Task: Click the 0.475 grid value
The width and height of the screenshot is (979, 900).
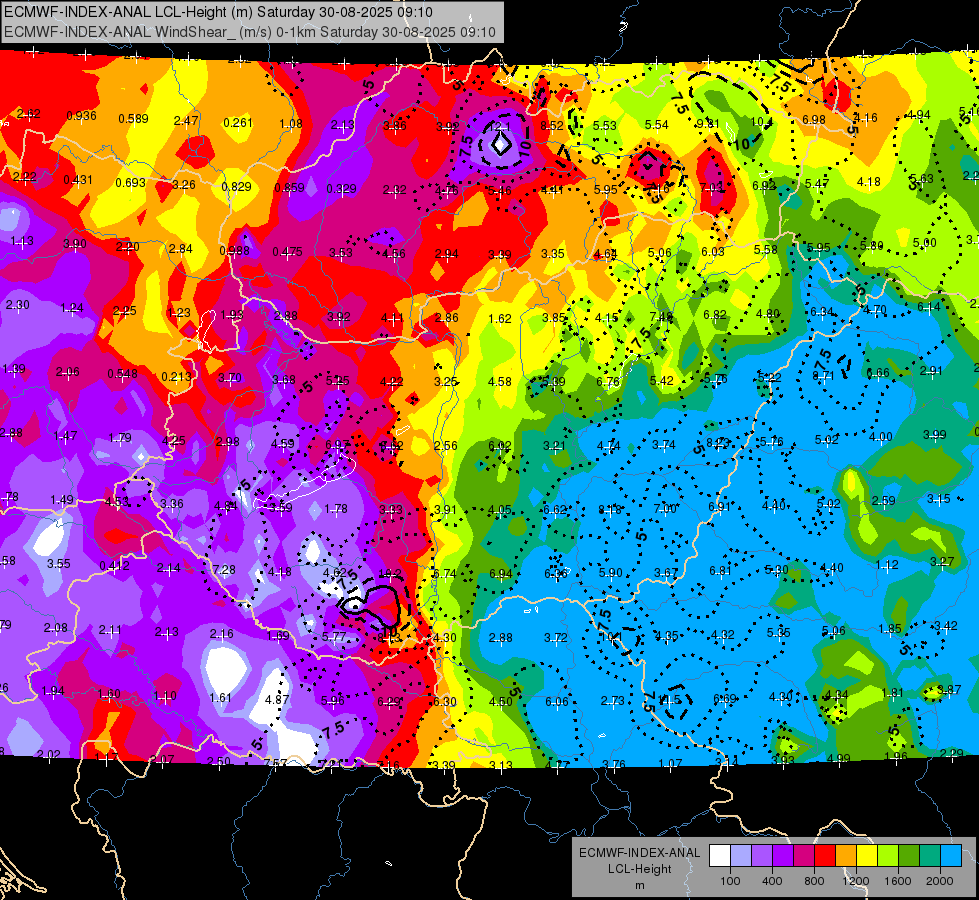Action: [x=287, y=252]
